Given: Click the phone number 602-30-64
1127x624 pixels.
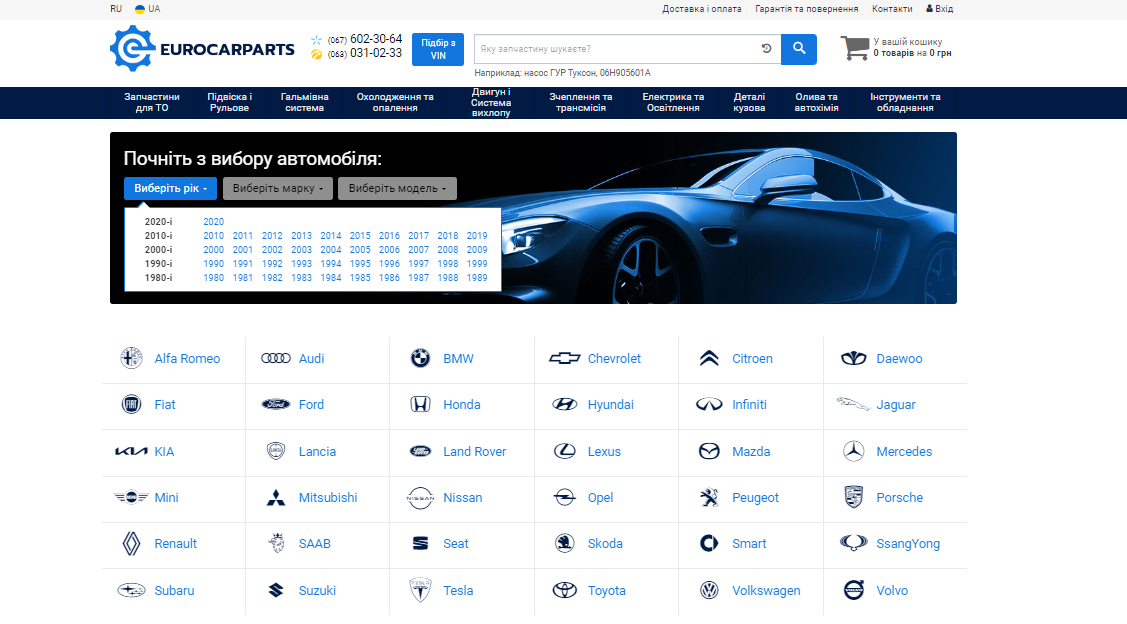Looking at the screenshot, I should tap(376, 39).
